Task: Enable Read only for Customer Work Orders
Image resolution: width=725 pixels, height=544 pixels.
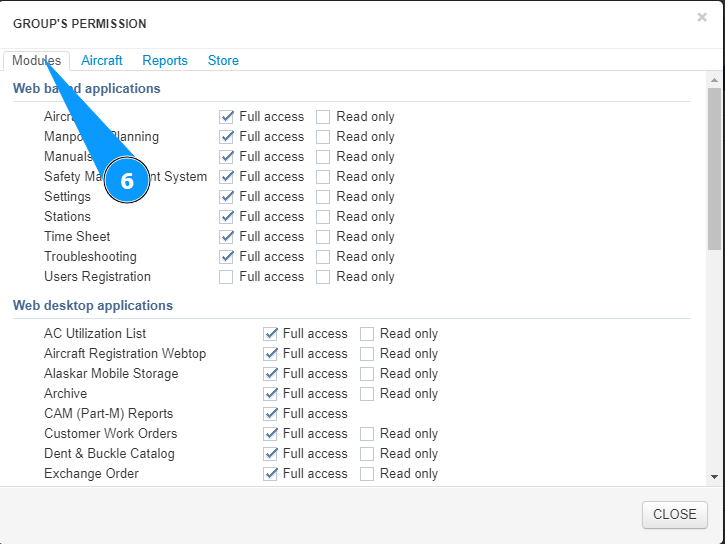Action: [367, 434]
